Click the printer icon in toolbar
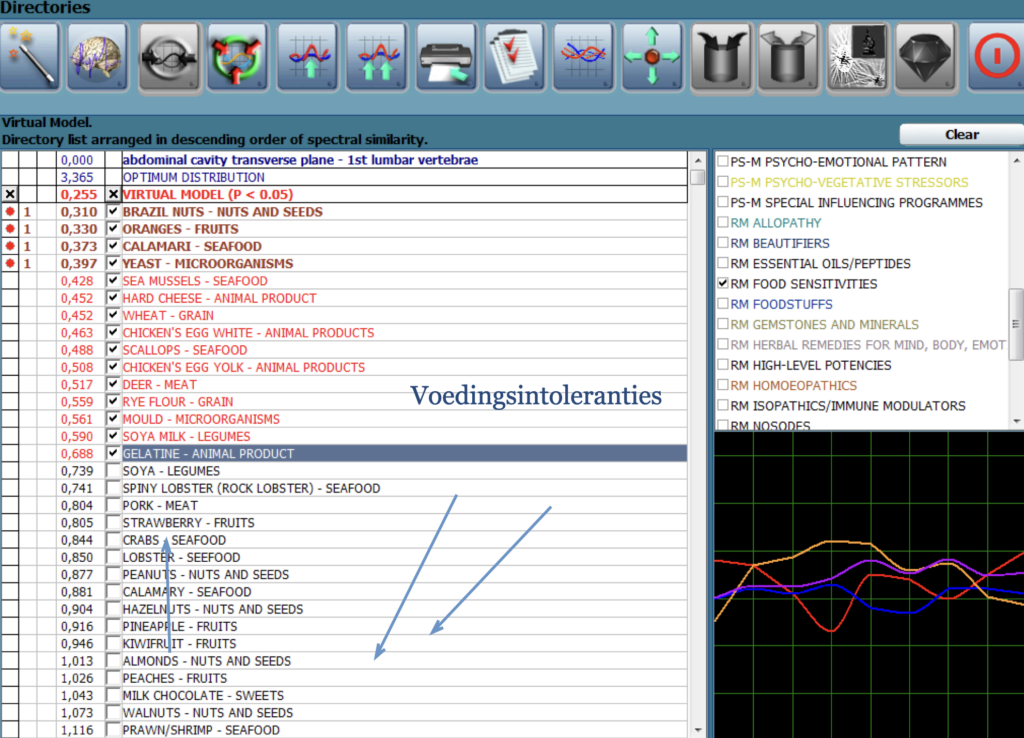Screen dimensions: 1024x738 pos(445,56)
